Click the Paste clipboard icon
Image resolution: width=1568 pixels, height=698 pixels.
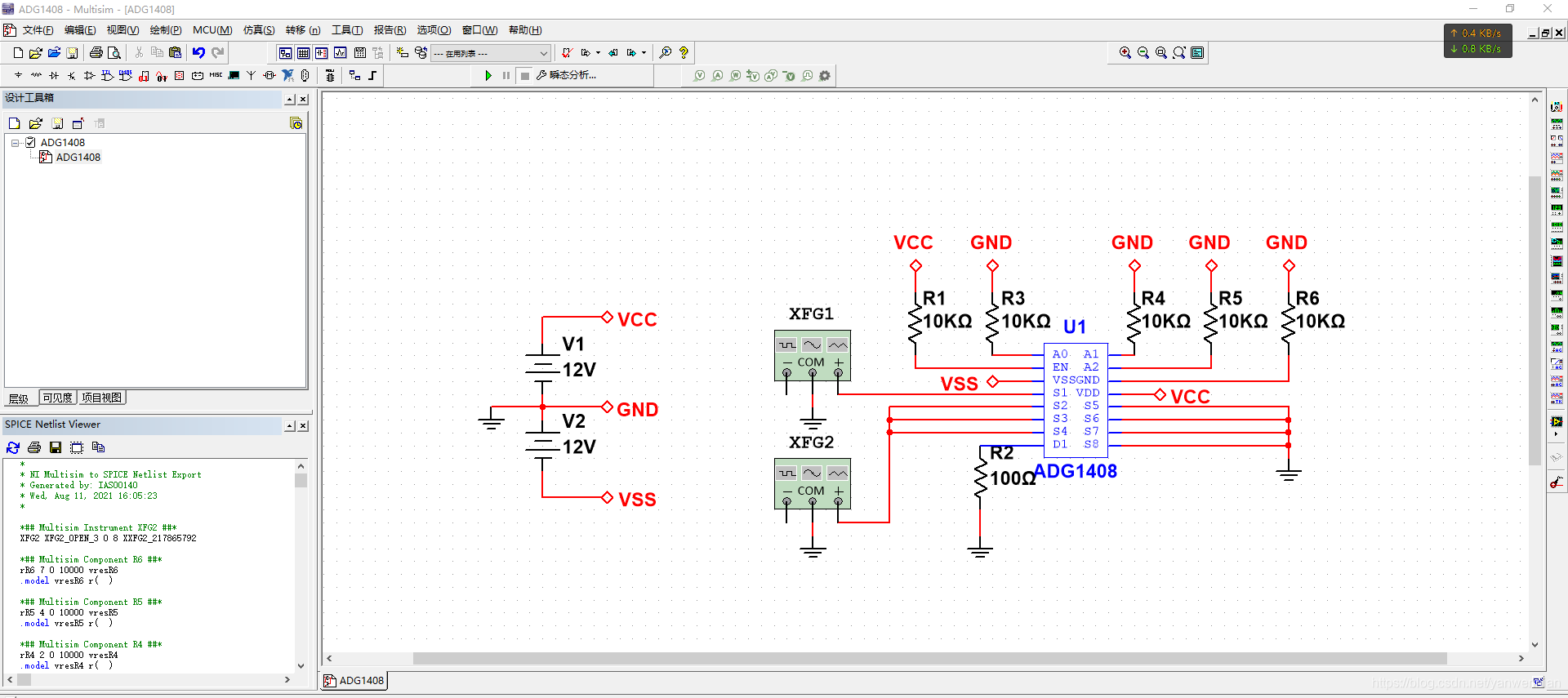click(x=175, y=53)
